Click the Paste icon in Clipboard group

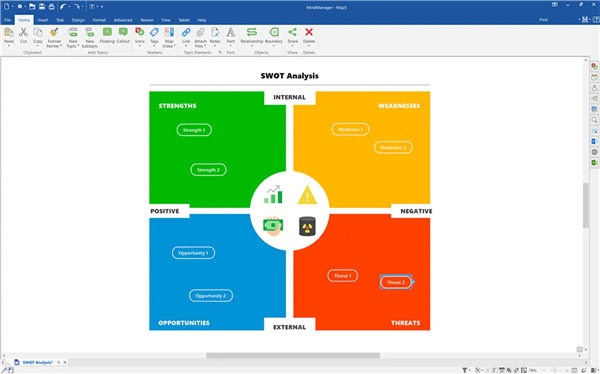[8, 33]
